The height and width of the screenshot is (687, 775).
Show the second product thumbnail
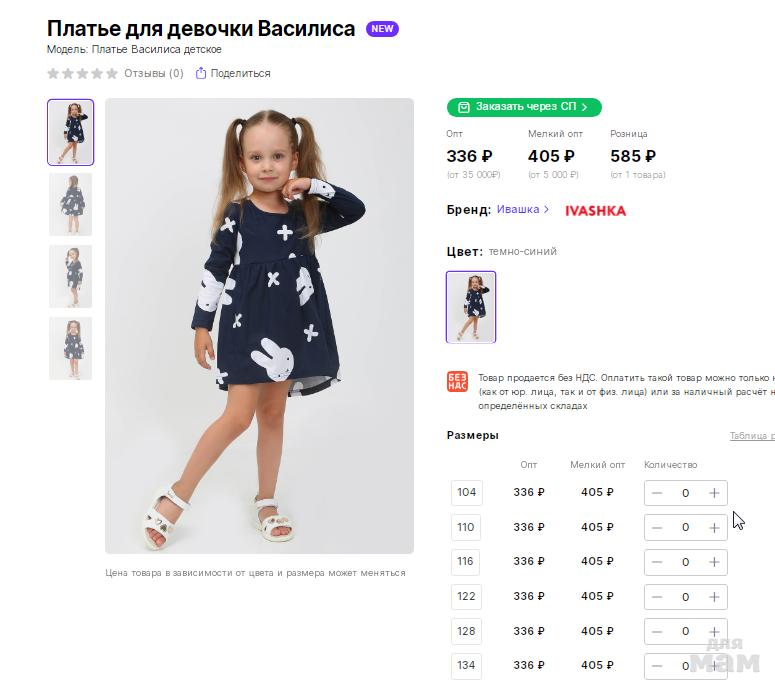click(x=71, y=204)
